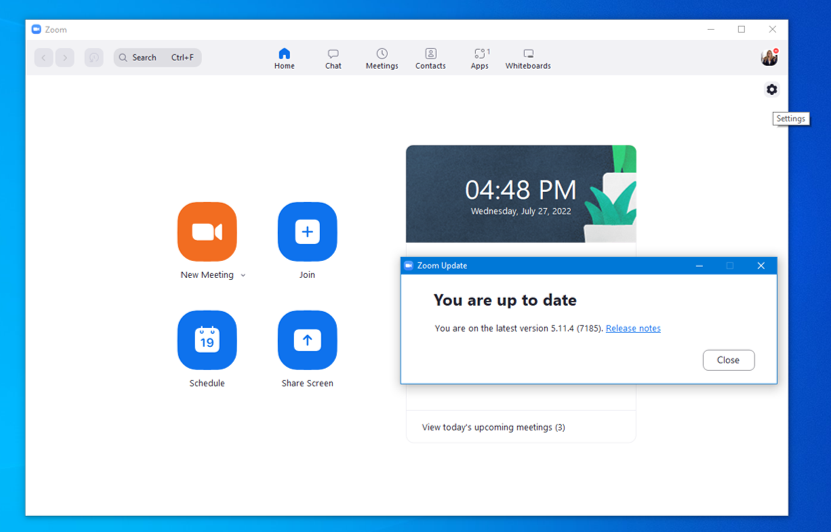831x532 pixels.
Task: Open the Contacts tab
Action: pos(430,58)
